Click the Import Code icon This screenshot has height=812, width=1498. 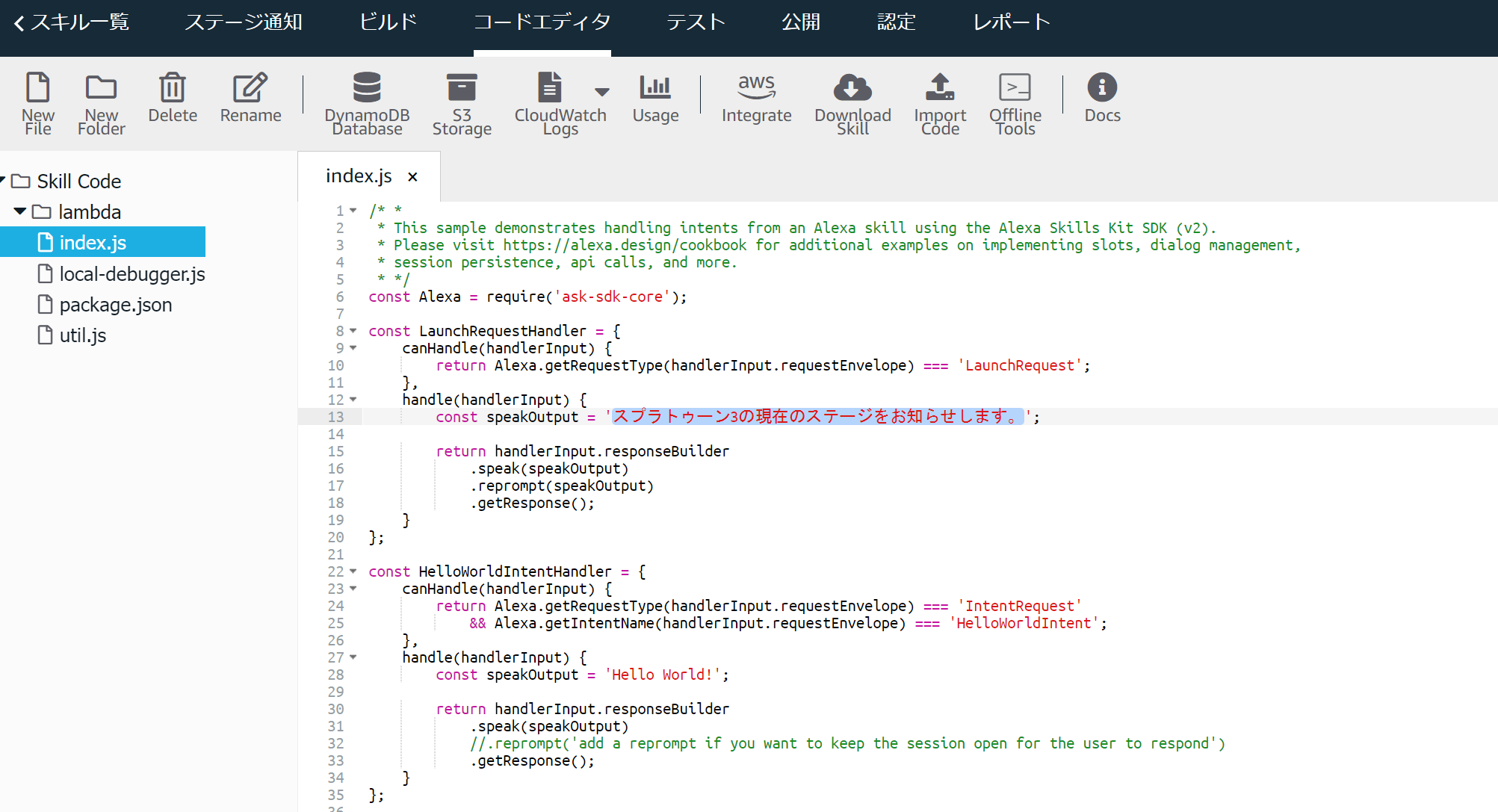click(x=940, y=88)
